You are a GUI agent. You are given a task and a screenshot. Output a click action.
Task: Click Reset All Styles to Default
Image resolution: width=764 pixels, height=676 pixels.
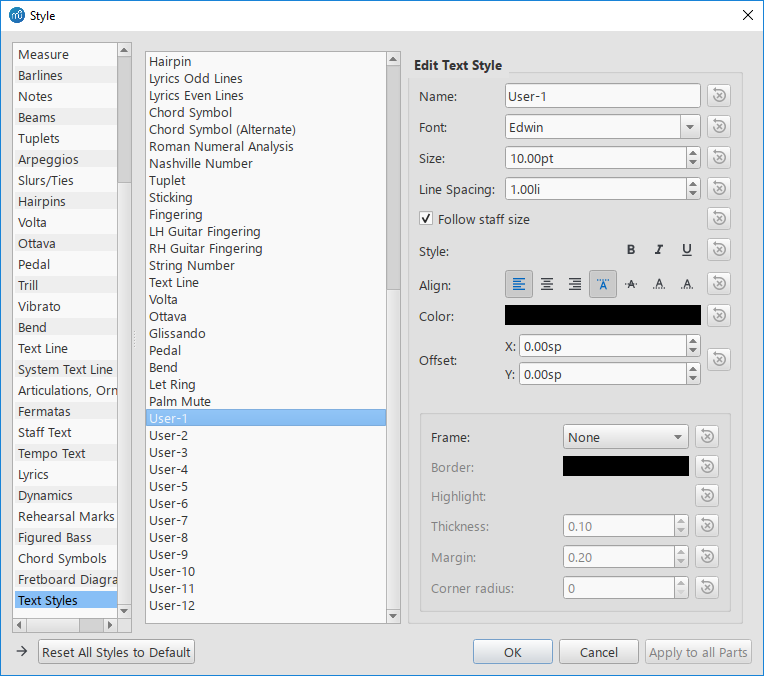(116, 652)
